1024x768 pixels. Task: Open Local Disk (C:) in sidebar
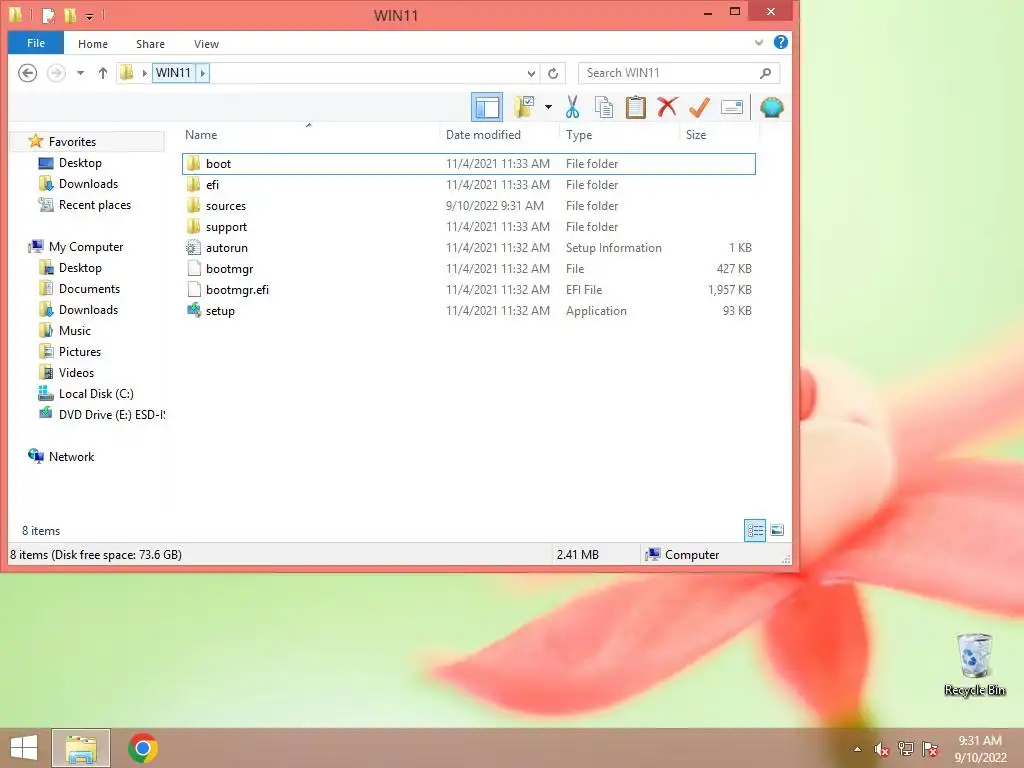coord(86,394)
